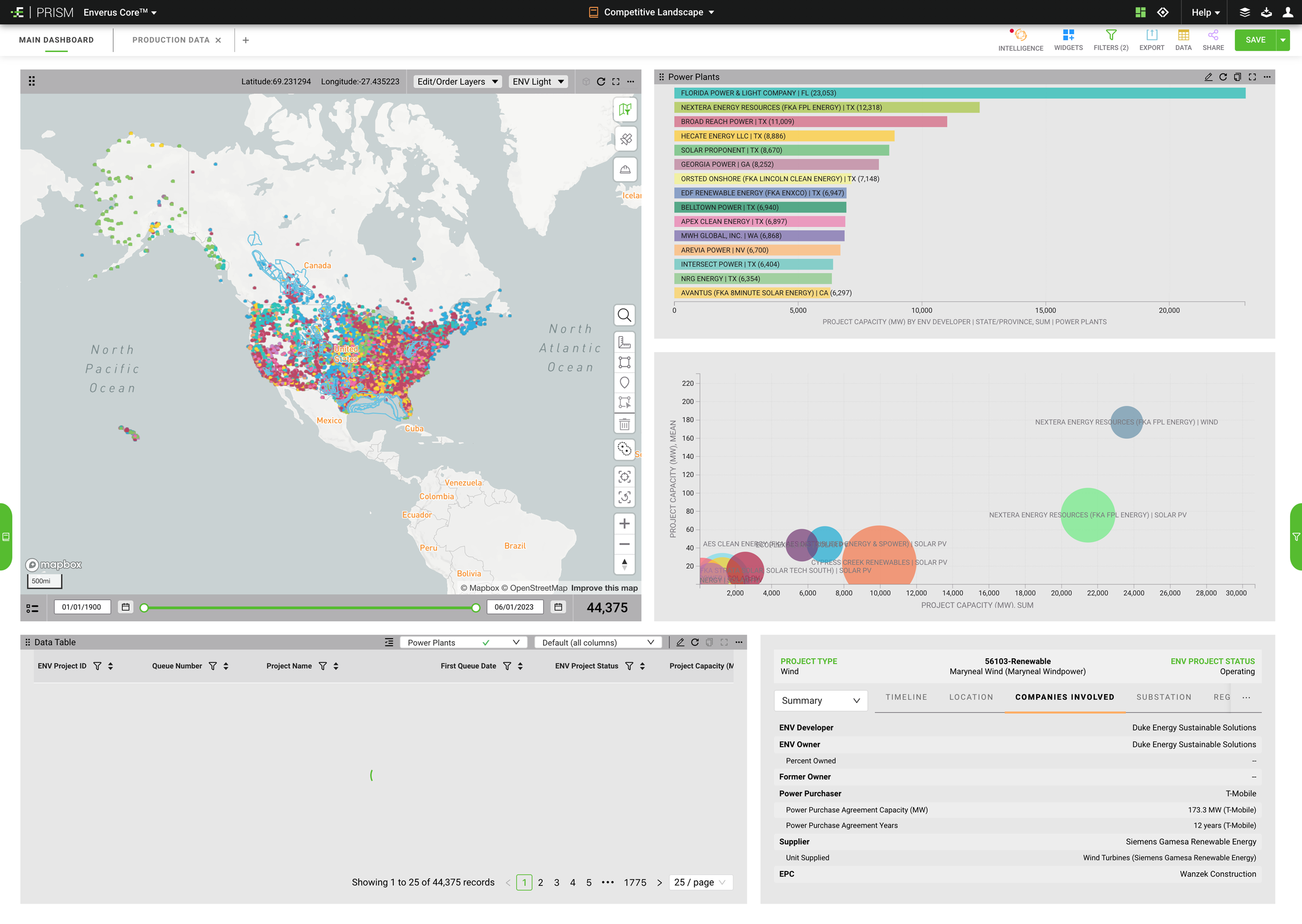Toggle the map layer visibility button

point(625,110)
